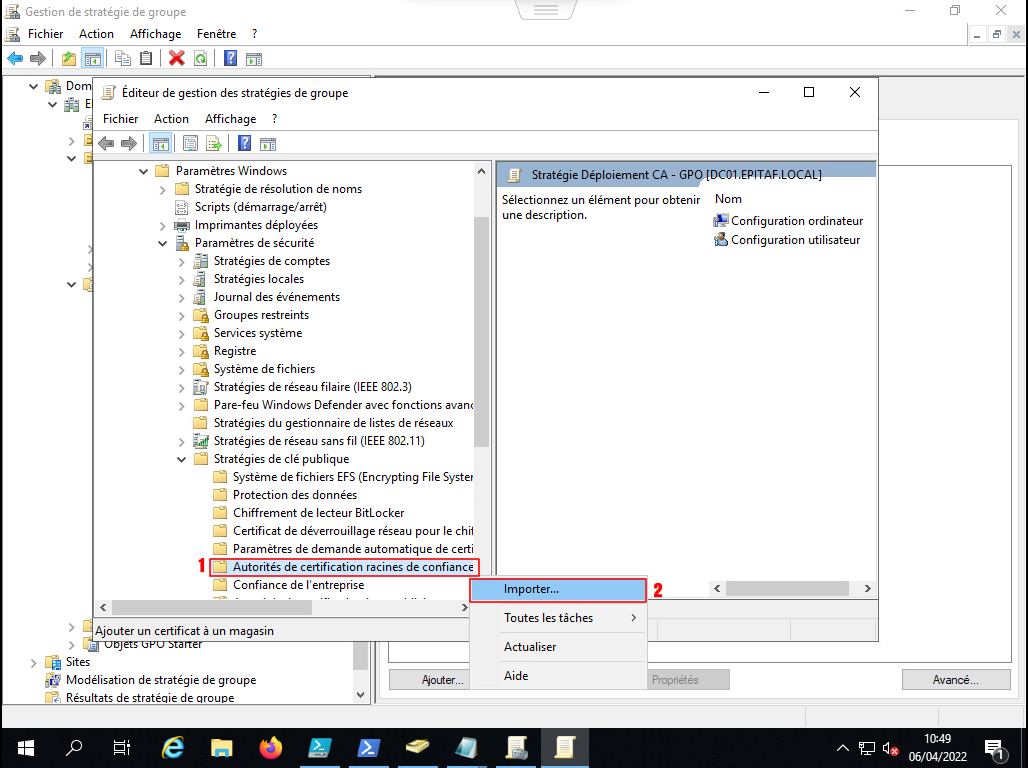Click the blue Help icon in the editor toolbar
The width and height of the screenshot is (1028, 768).
(243, 143)
